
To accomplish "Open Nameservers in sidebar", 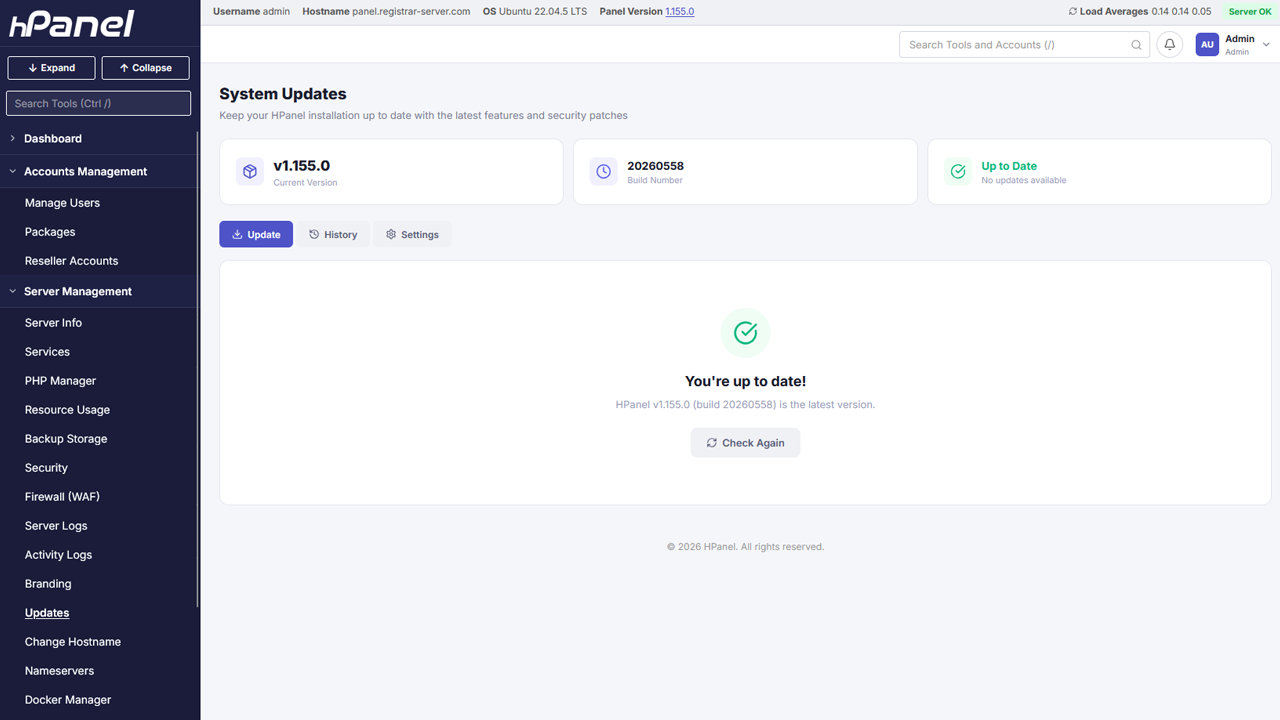I will coord(59,671).
